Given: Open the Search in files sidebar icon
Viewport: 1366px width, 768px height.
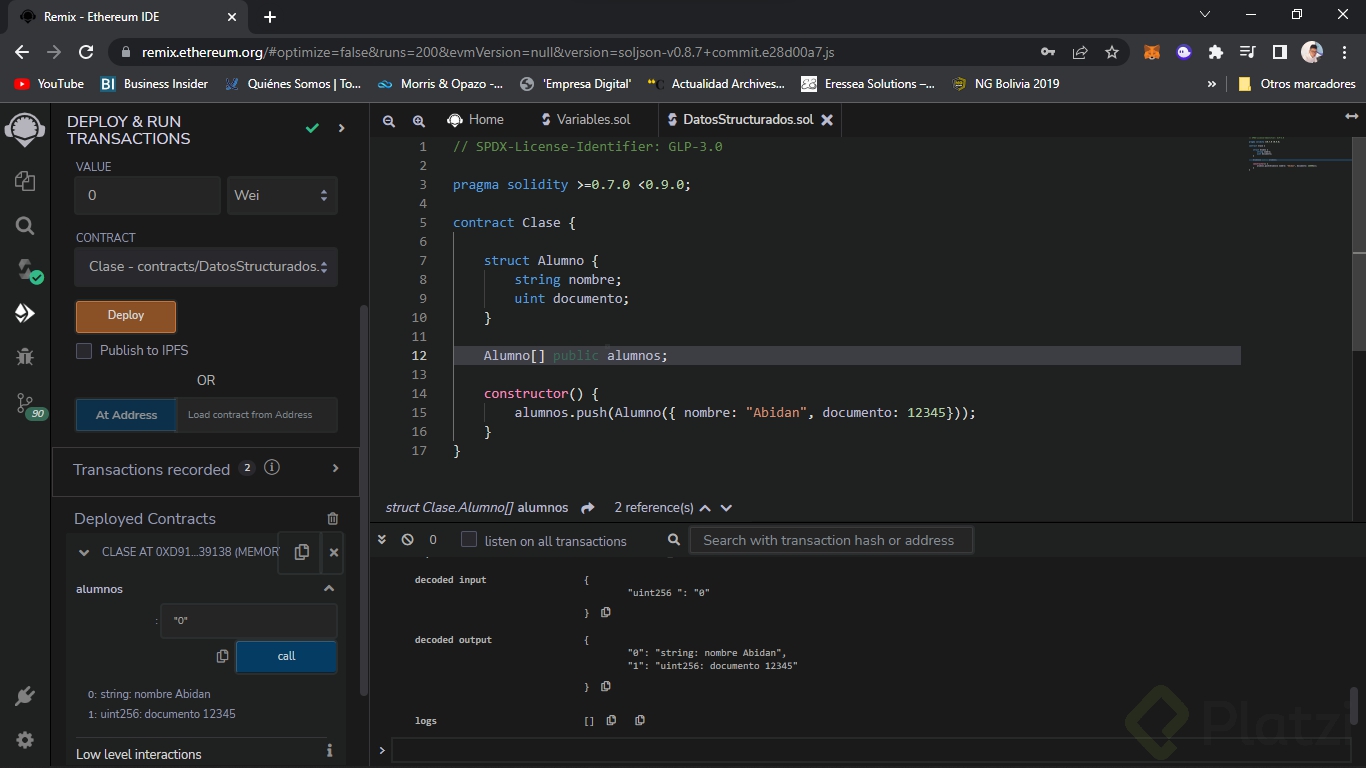Looking at the screenshot, I should [25, 226].
